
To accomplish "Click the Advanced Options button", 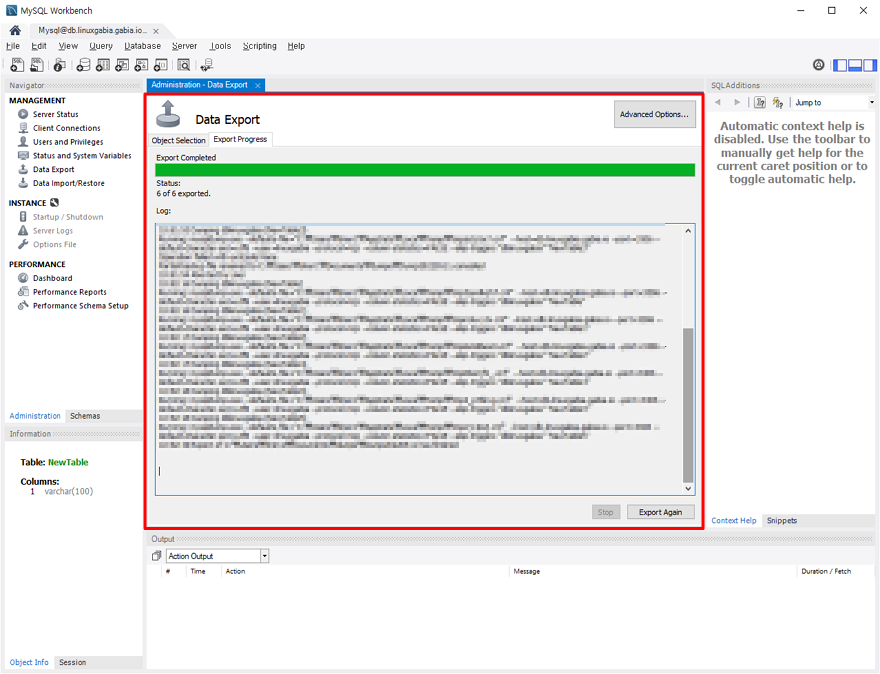I will tap(654, 114).
